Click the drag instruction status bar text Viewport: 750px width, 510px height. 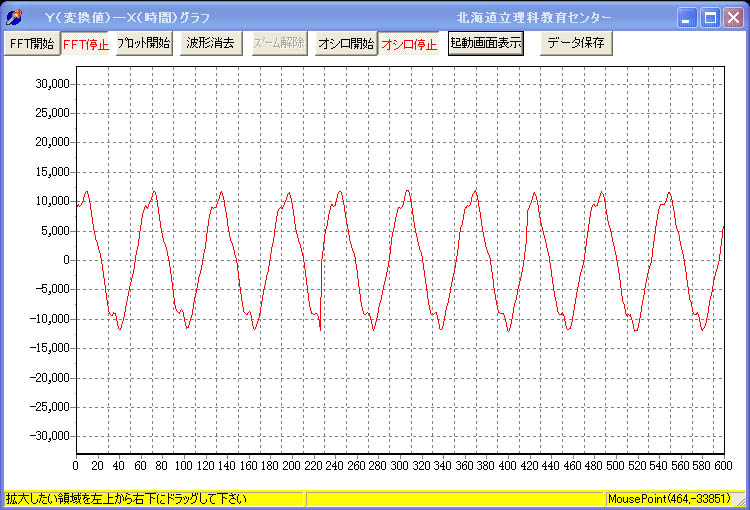(126, 499)
